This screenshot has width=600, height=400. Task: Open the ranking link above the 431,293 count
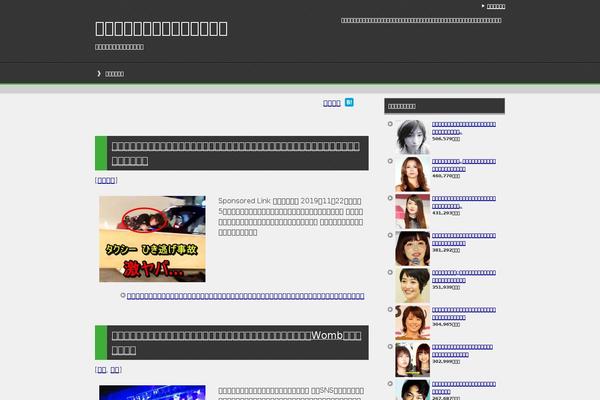pyautogui.click(x=464, y=202)
